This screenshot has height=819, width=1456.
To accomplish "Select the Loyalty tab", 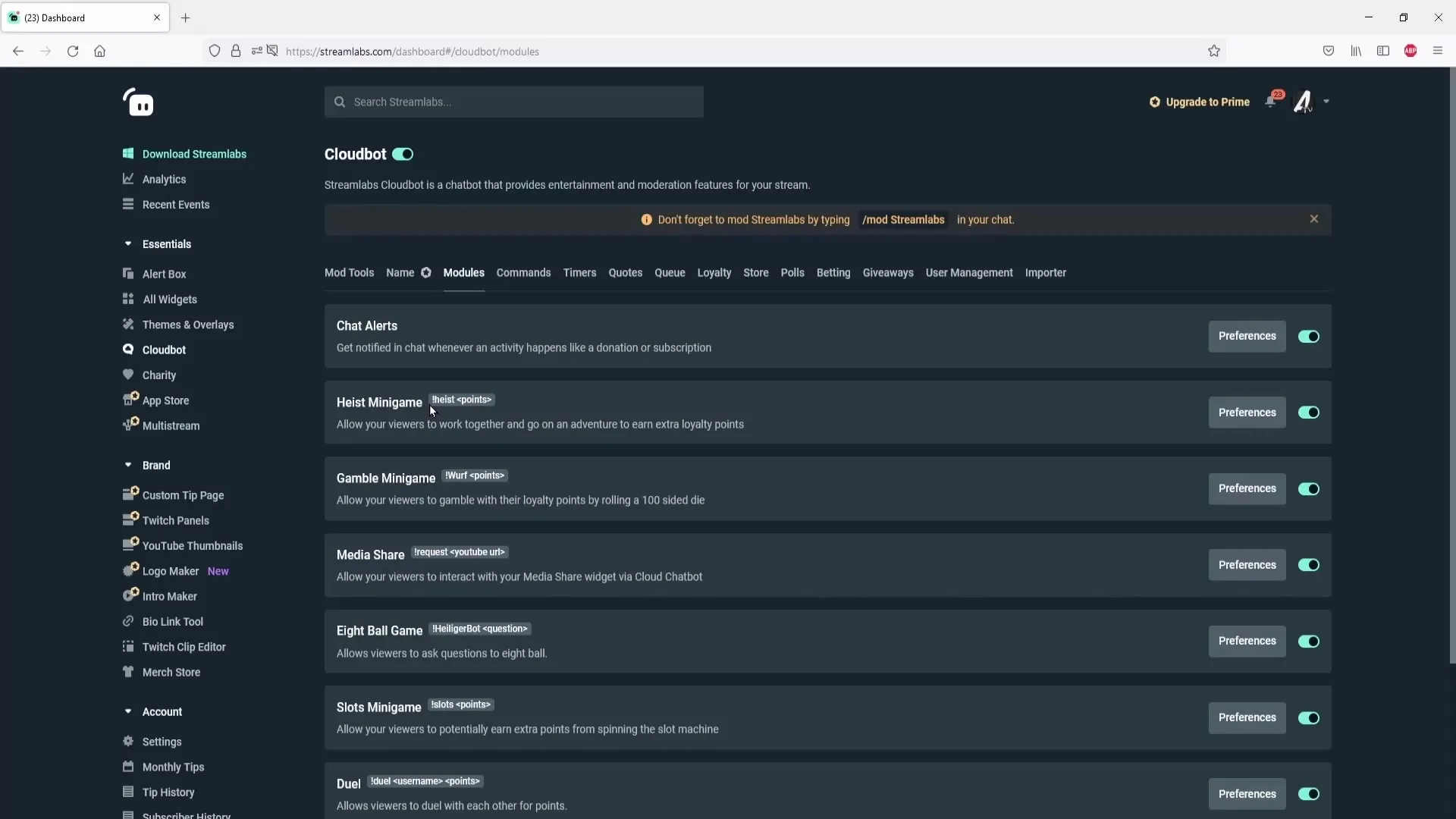I will (714, 272).
